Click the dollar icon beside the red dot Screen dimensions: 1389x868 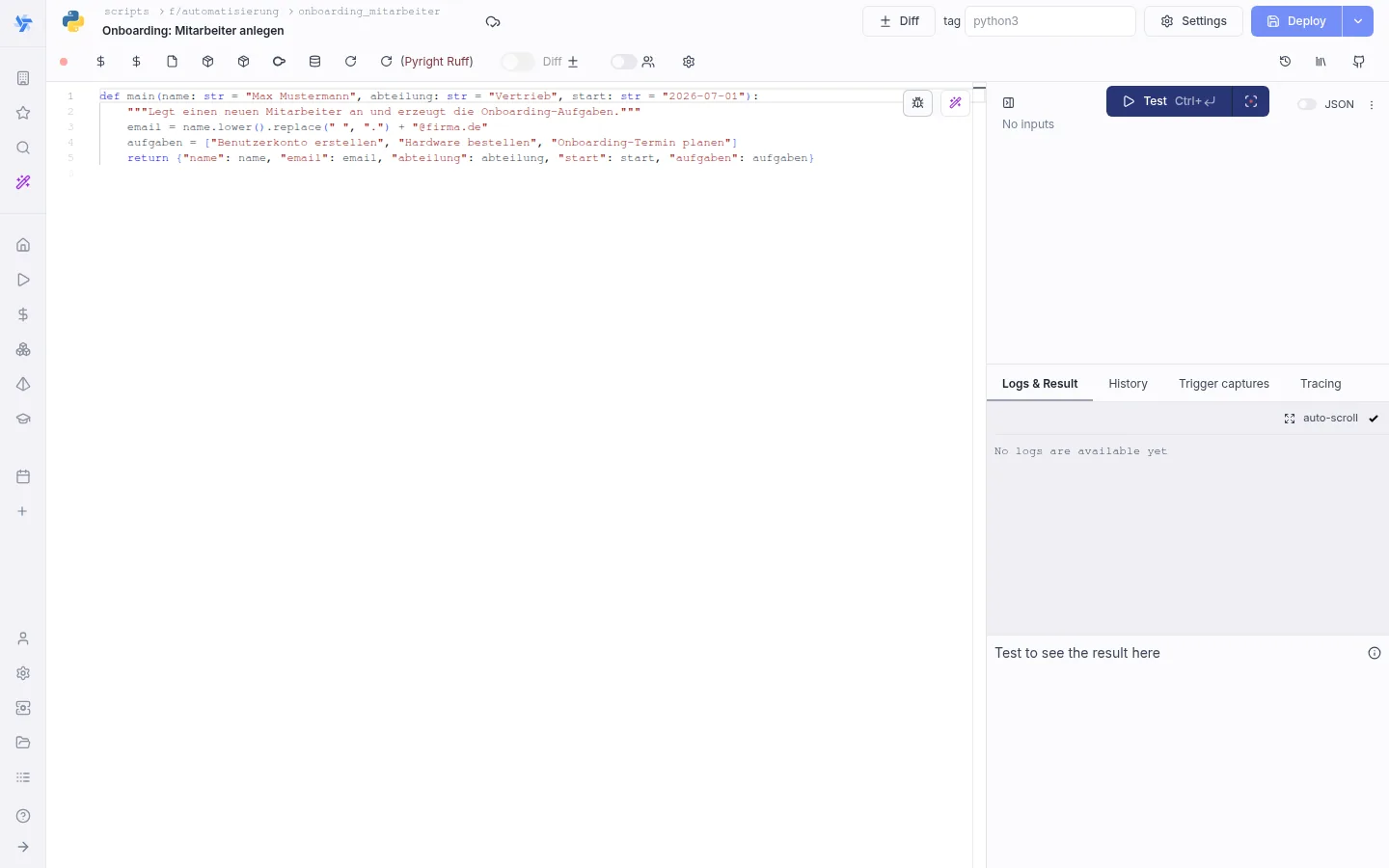[100, 62]
